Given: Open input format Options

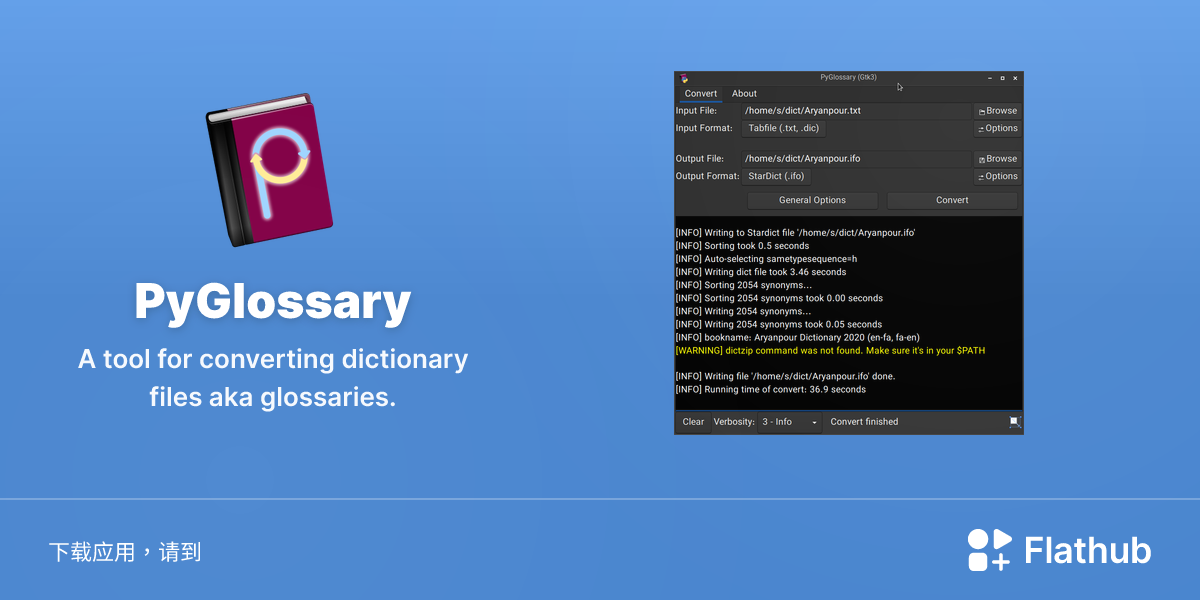Looking at the screenshot, I should click(x=998, y=128).
